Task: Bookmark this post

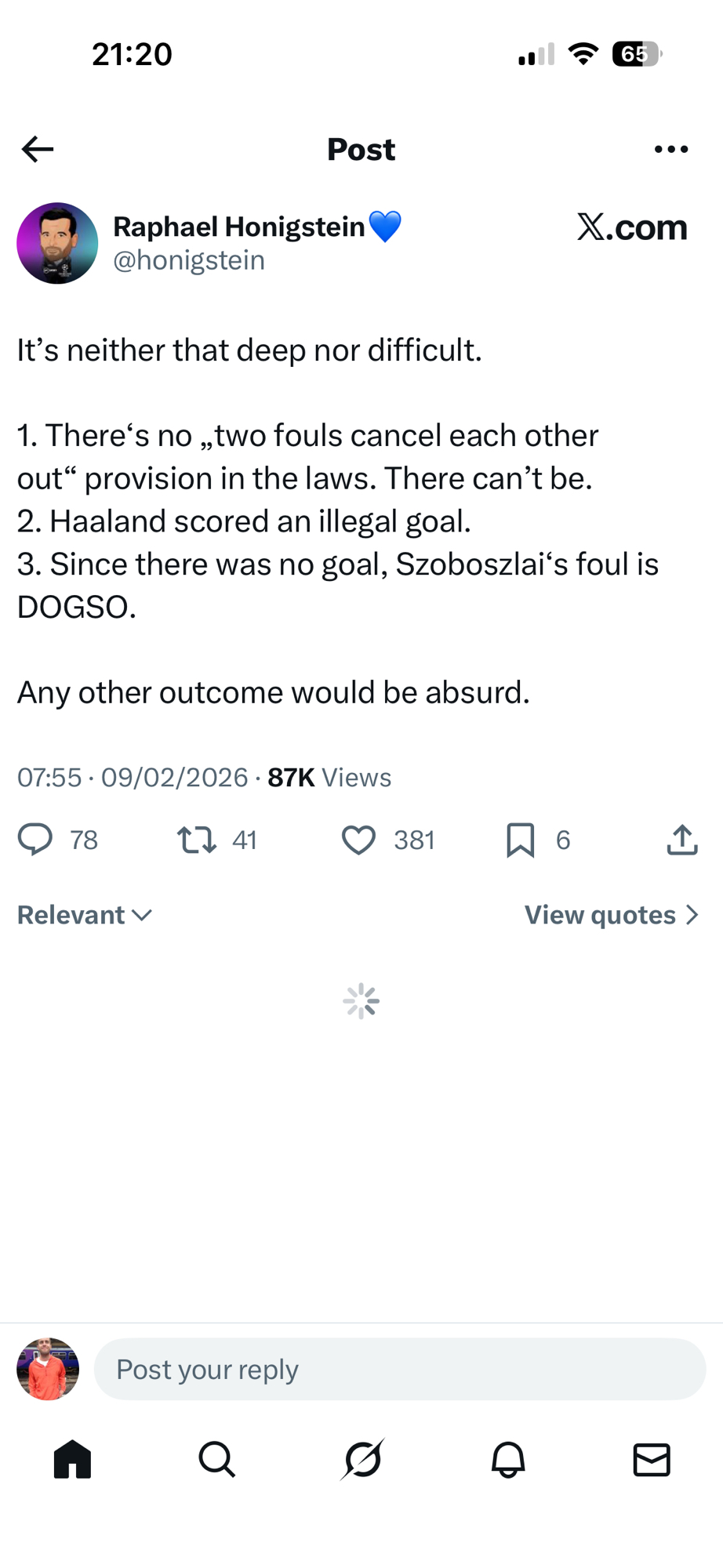Action: (x=521, y=840)
